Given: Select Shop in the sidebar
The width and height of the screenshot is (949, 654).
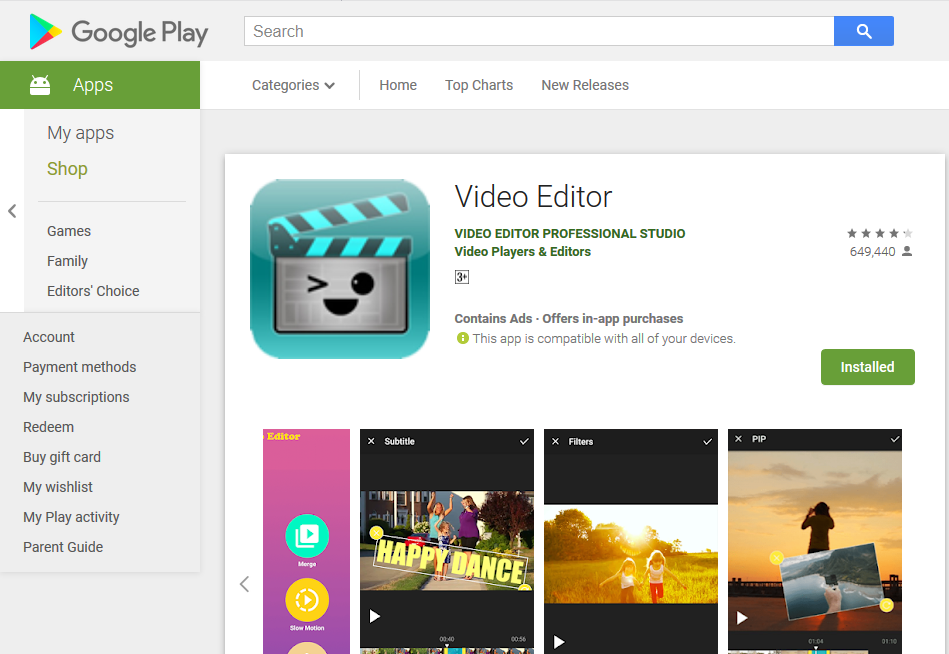Looking at the screenshot, I should pos(67,169).
